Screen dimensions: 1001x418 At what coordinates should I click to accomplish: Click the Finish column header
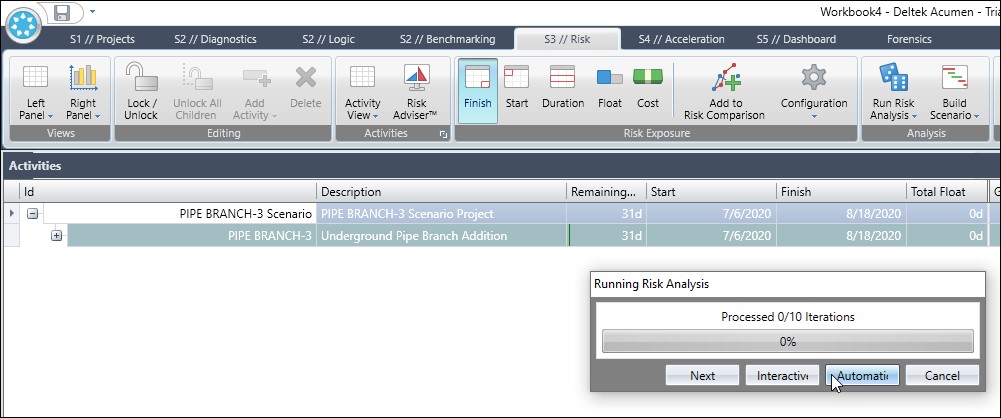841,191
